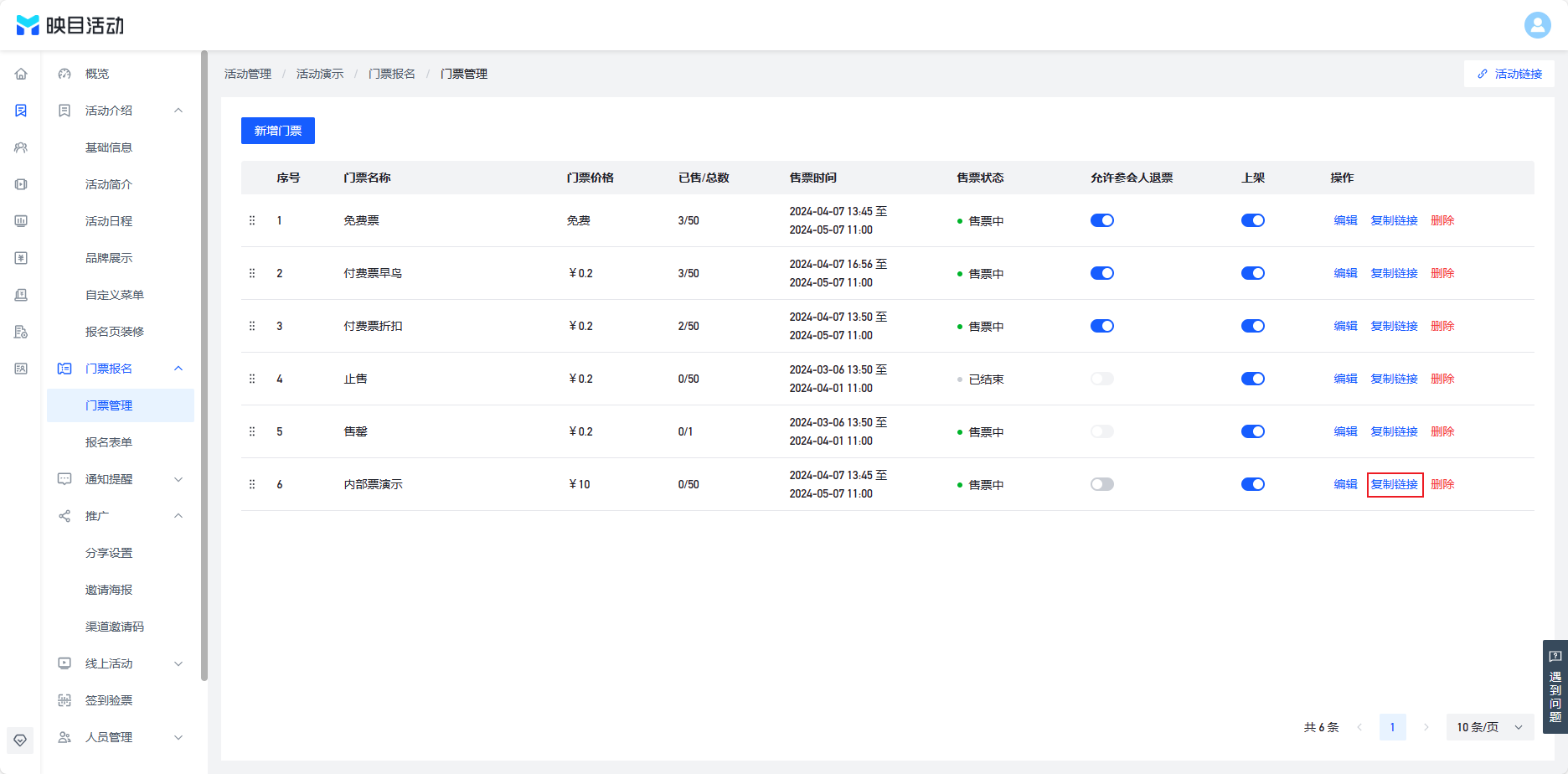Toggle refund permission for 付费票早鸟
This screenshot has height=774, width=1568.
click(x=1102, y=273)
